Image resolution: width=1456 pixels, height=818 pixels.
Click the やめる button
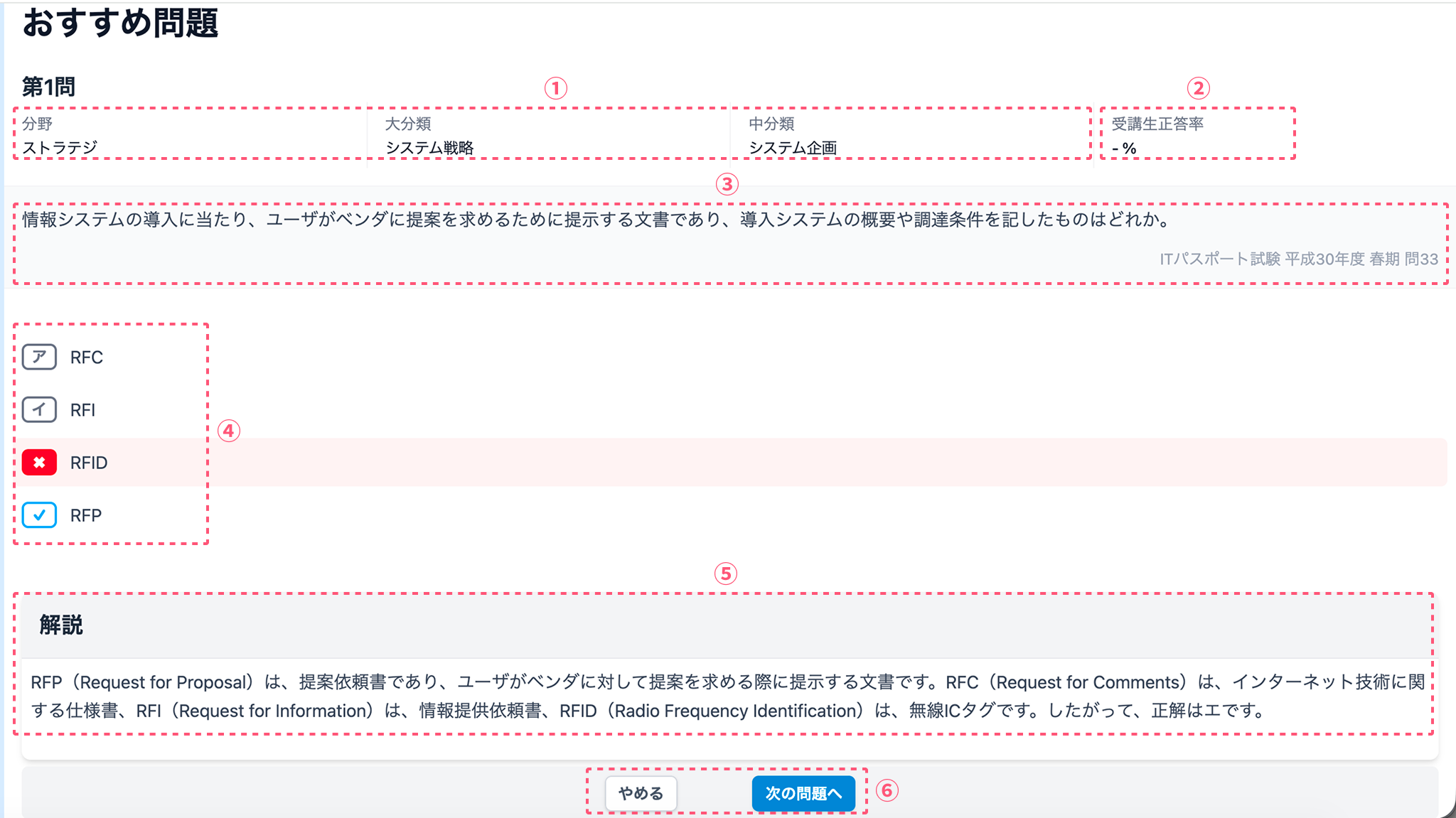tap(639, 793)
